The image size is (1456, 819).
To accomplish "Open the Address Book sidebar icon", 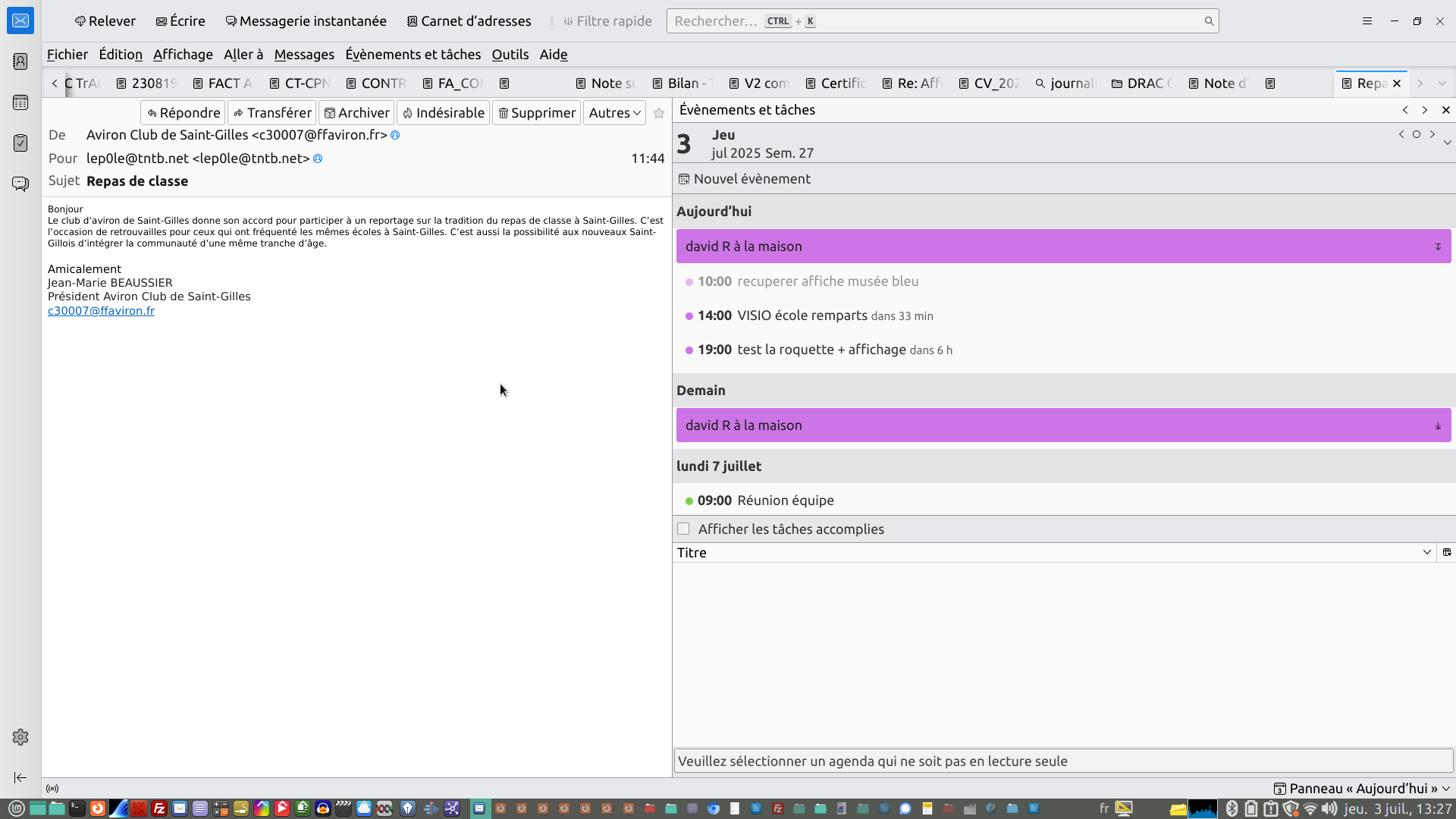I will pyautogui.click(x=20, y=61).
